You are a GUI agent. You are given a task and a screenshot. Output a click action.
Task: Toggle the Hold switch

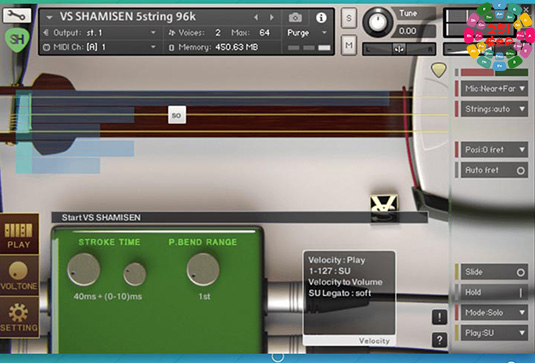[x=494, y=292]
